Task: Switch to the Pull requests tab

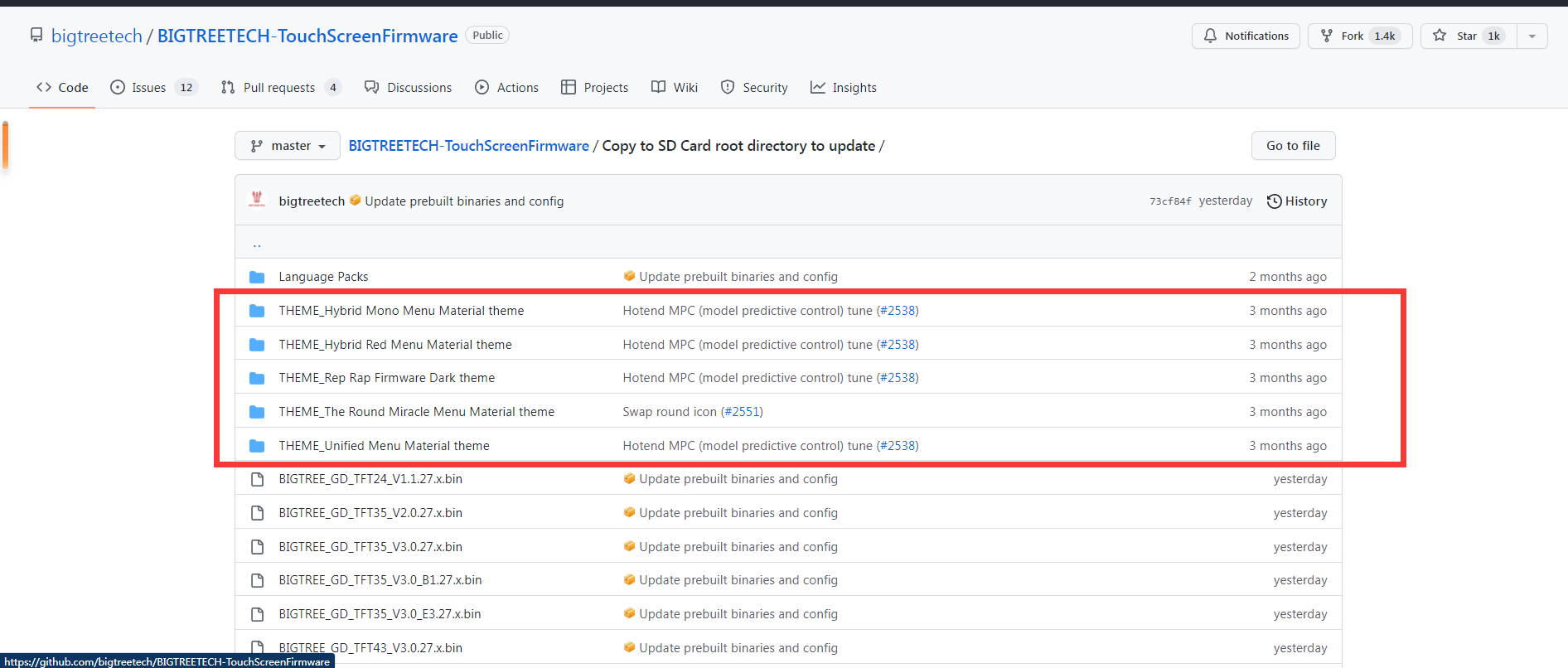Action: [x=279, y=88]
